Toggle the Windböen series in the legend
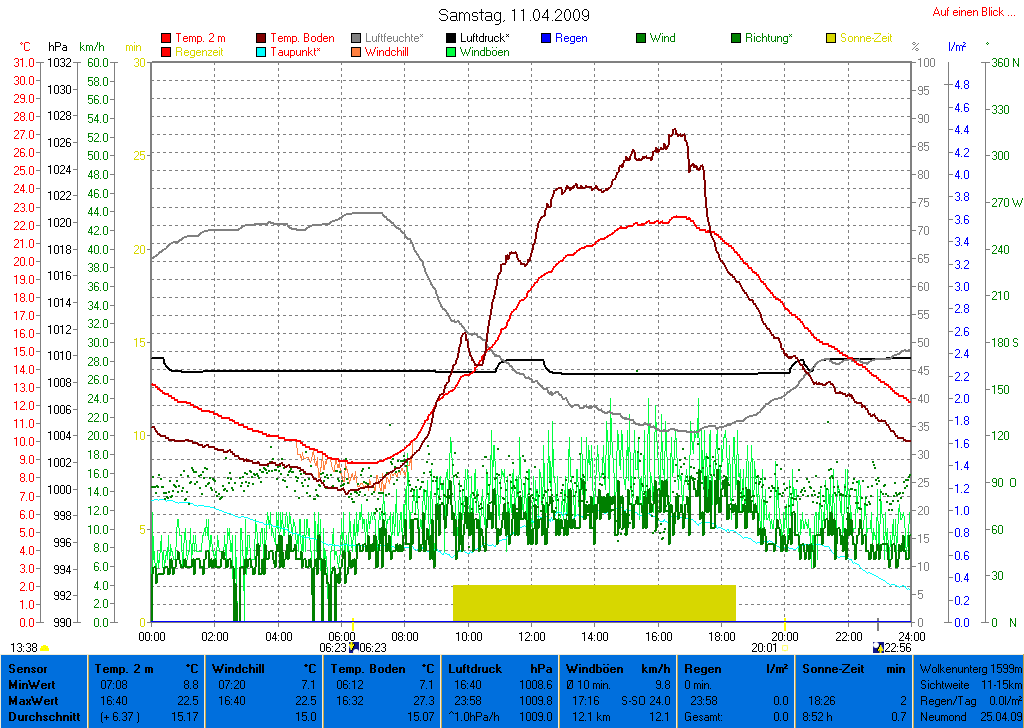Screen dimensions: 1024x728 pyautogui.click(x=484, y=52)
